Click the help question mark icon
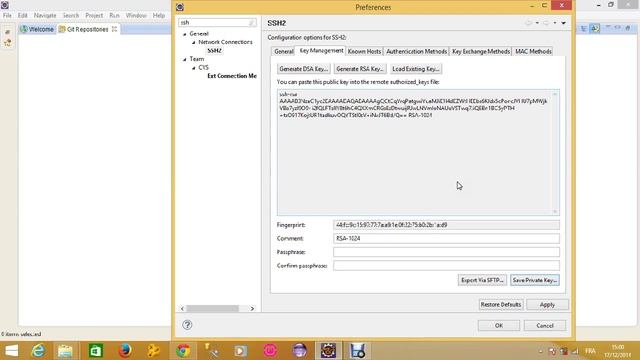Image resolution: width=640 pixels, height=360 pixels. click(187, 325)
